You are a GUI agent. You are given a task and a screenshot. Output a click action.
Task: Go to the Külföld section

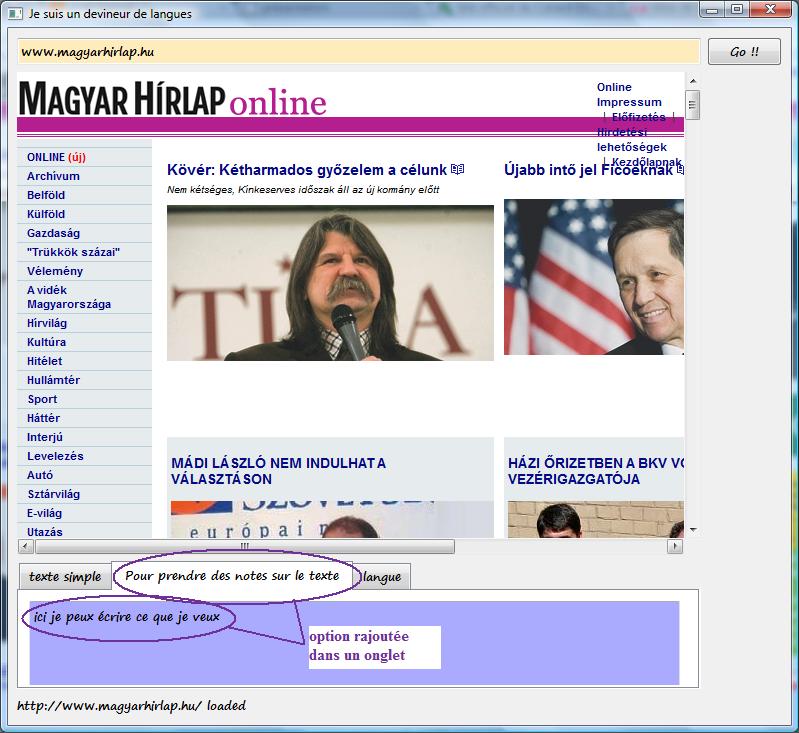[x=46, y=214]
